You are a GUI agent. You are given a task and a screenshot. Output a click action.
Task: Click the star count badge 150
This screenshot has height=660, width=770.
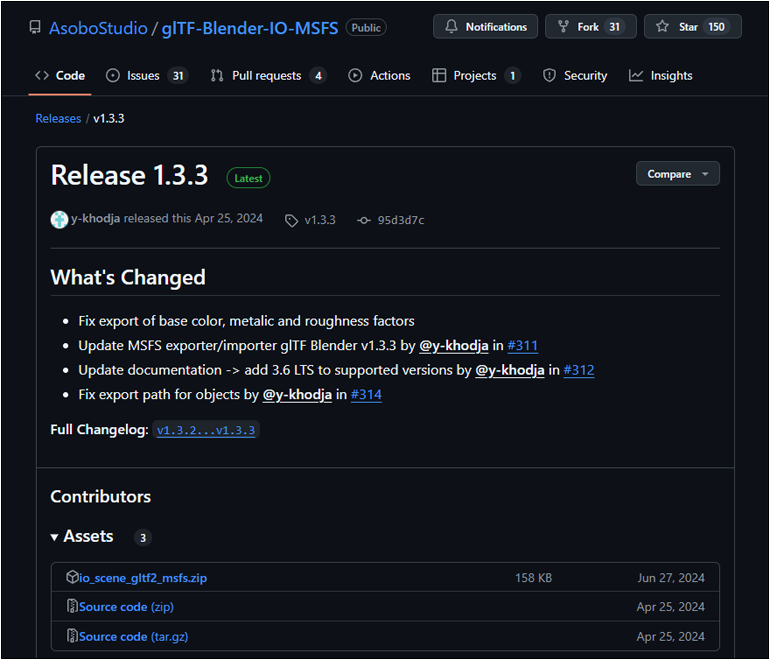716,27
